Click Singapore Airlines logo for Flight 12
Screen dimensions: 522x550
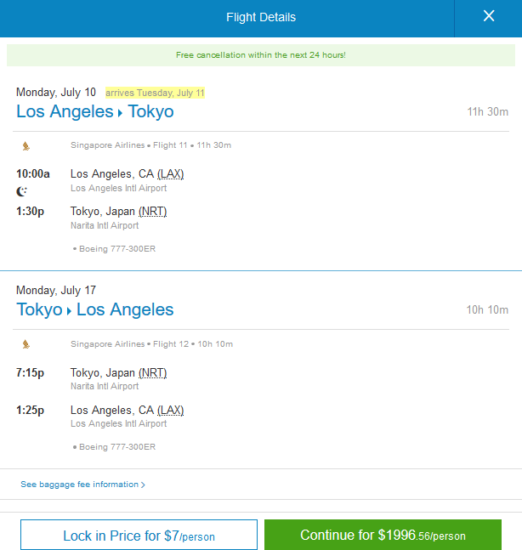(x=26, y=344)
